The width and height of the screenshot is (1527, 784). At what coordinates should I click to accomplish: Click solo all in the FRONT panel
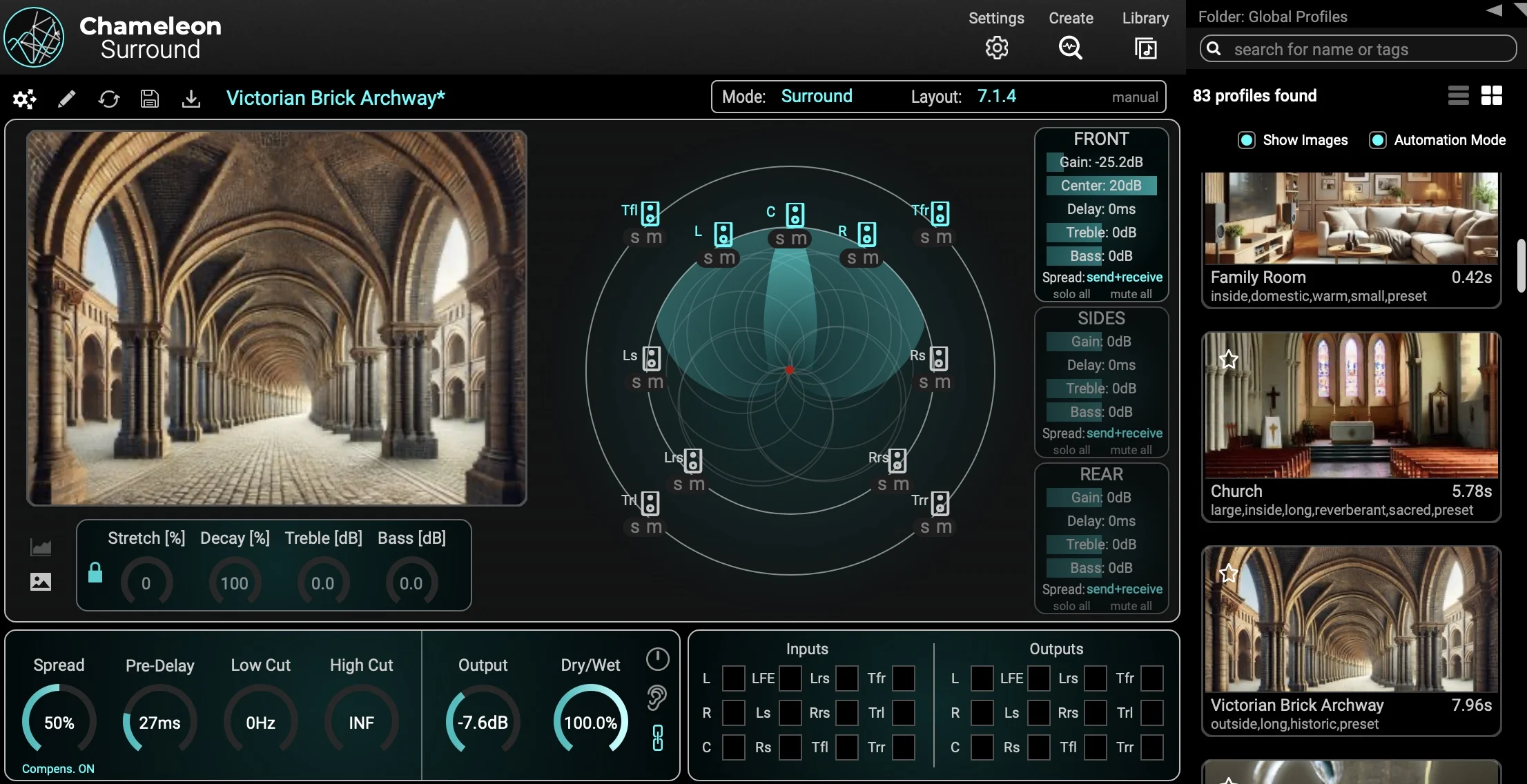1071,293
